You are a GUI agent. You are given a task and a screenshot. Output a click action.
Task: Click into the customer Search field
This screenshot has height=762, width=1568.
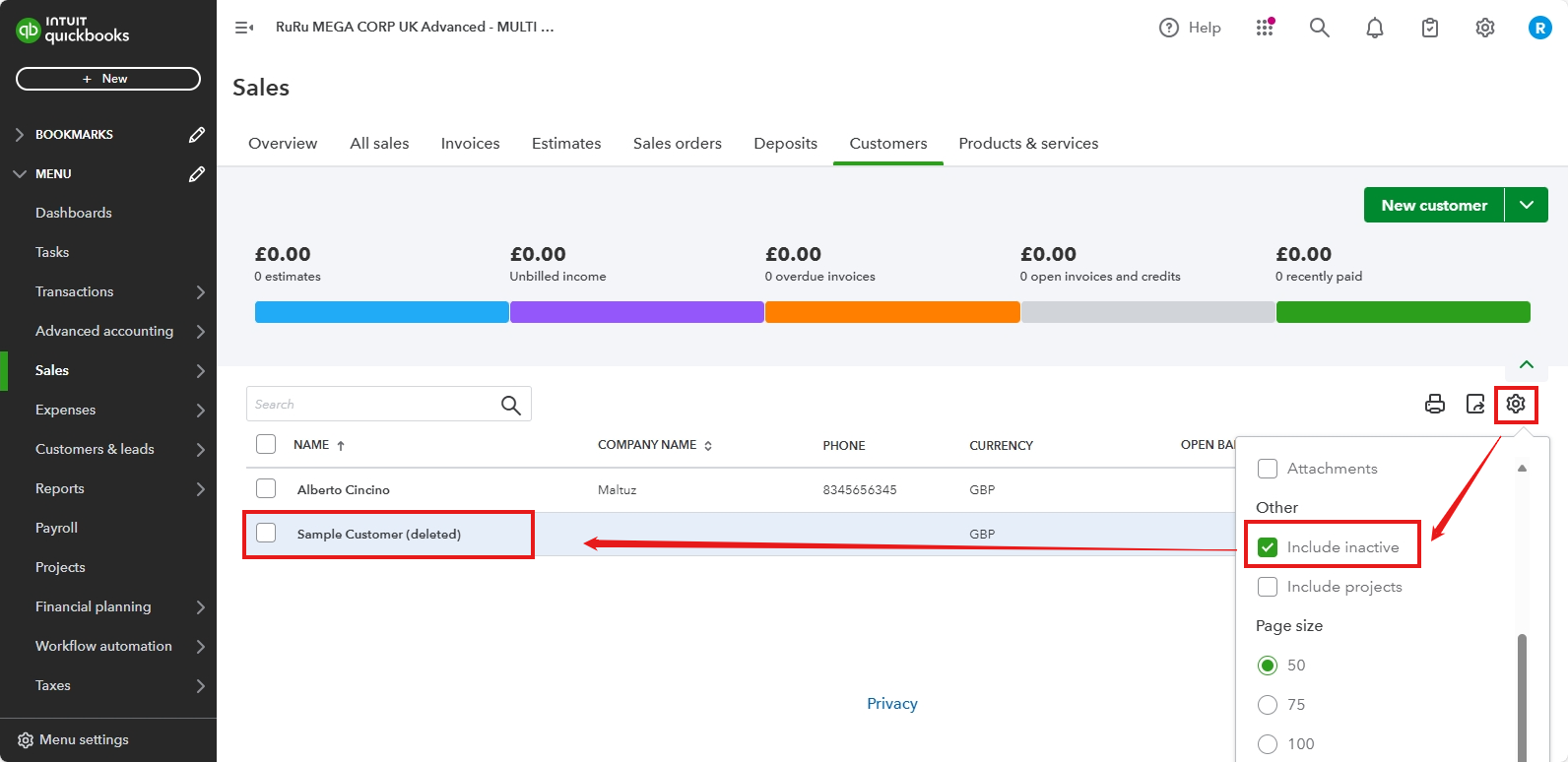point(374,404)
